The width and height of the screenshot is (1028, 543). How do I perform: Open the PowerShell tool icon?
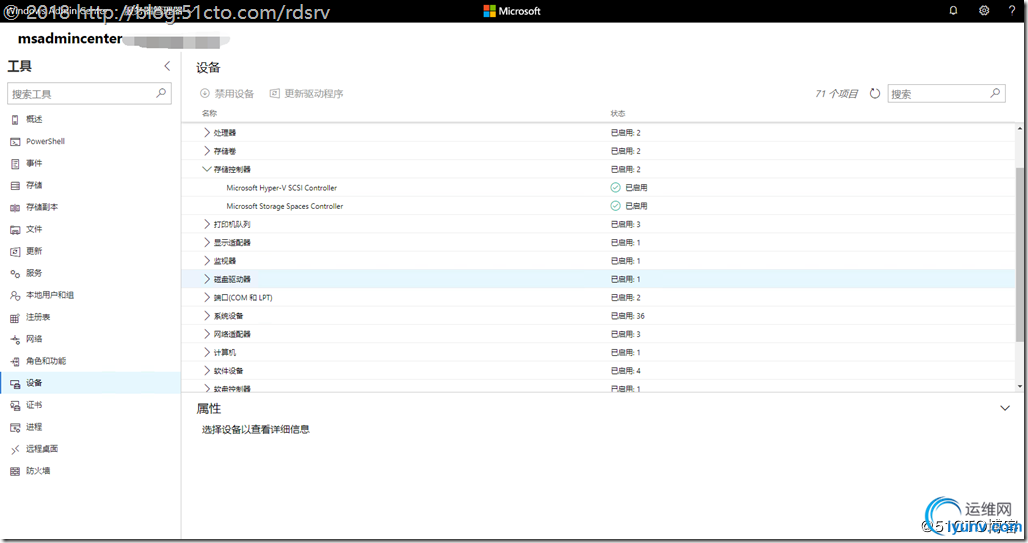(15, 142)
